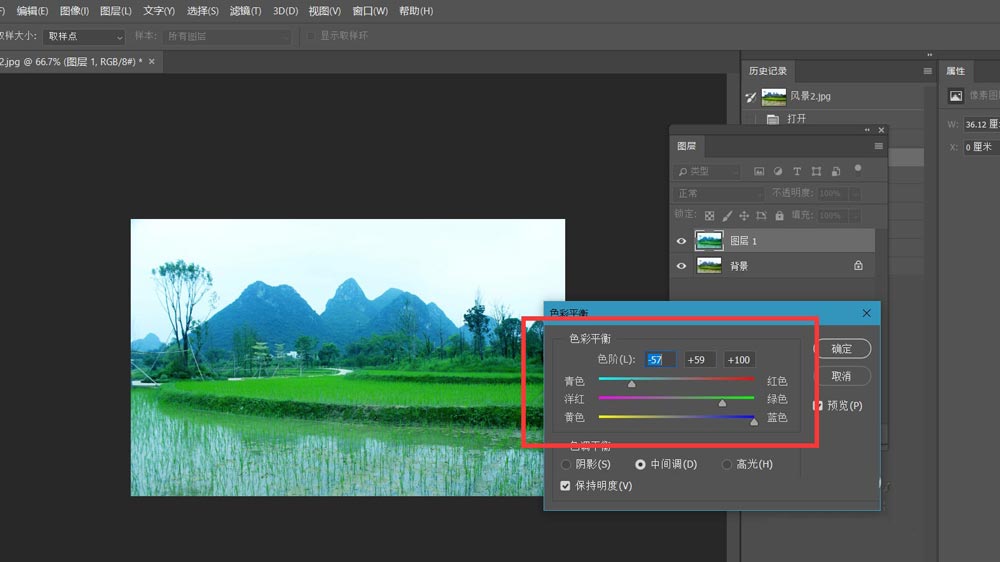Toggle the 保持明度(V) checkbox
1000x562 pixels.
click(565, 486)
